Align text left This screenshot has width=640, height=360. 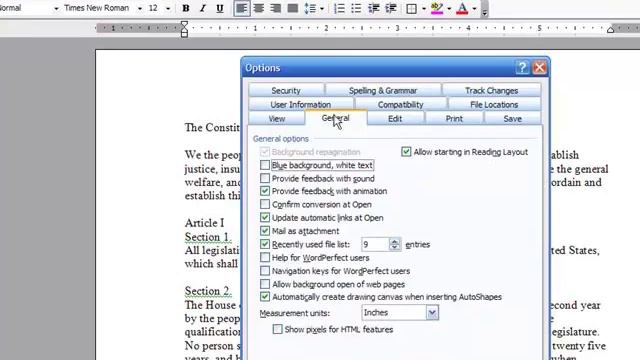pos(242,8)
